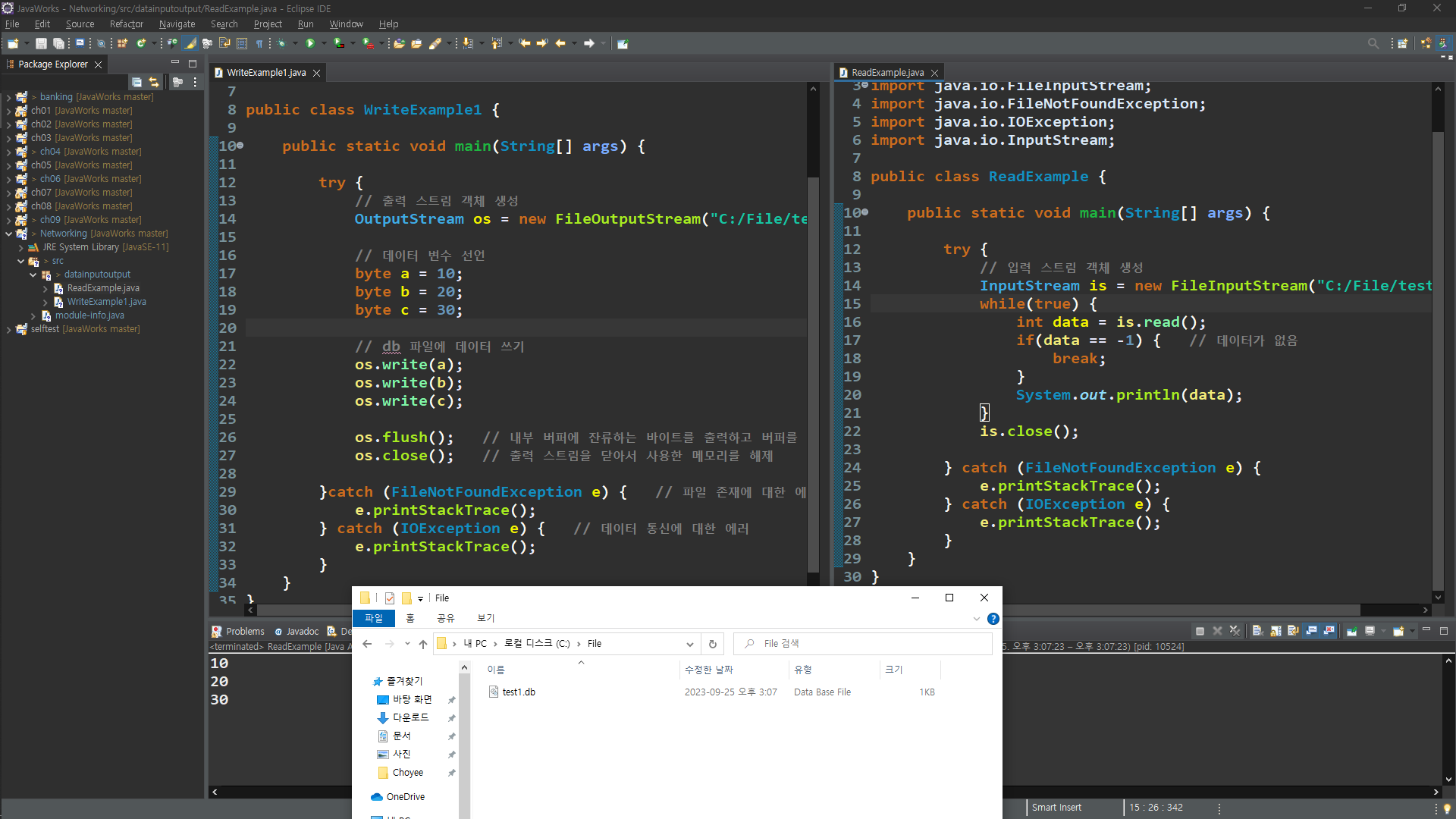This screenshot has width=1456, height=819.
Task: Click Remove All Terminated Launches icon
Action: point(1235,631)
